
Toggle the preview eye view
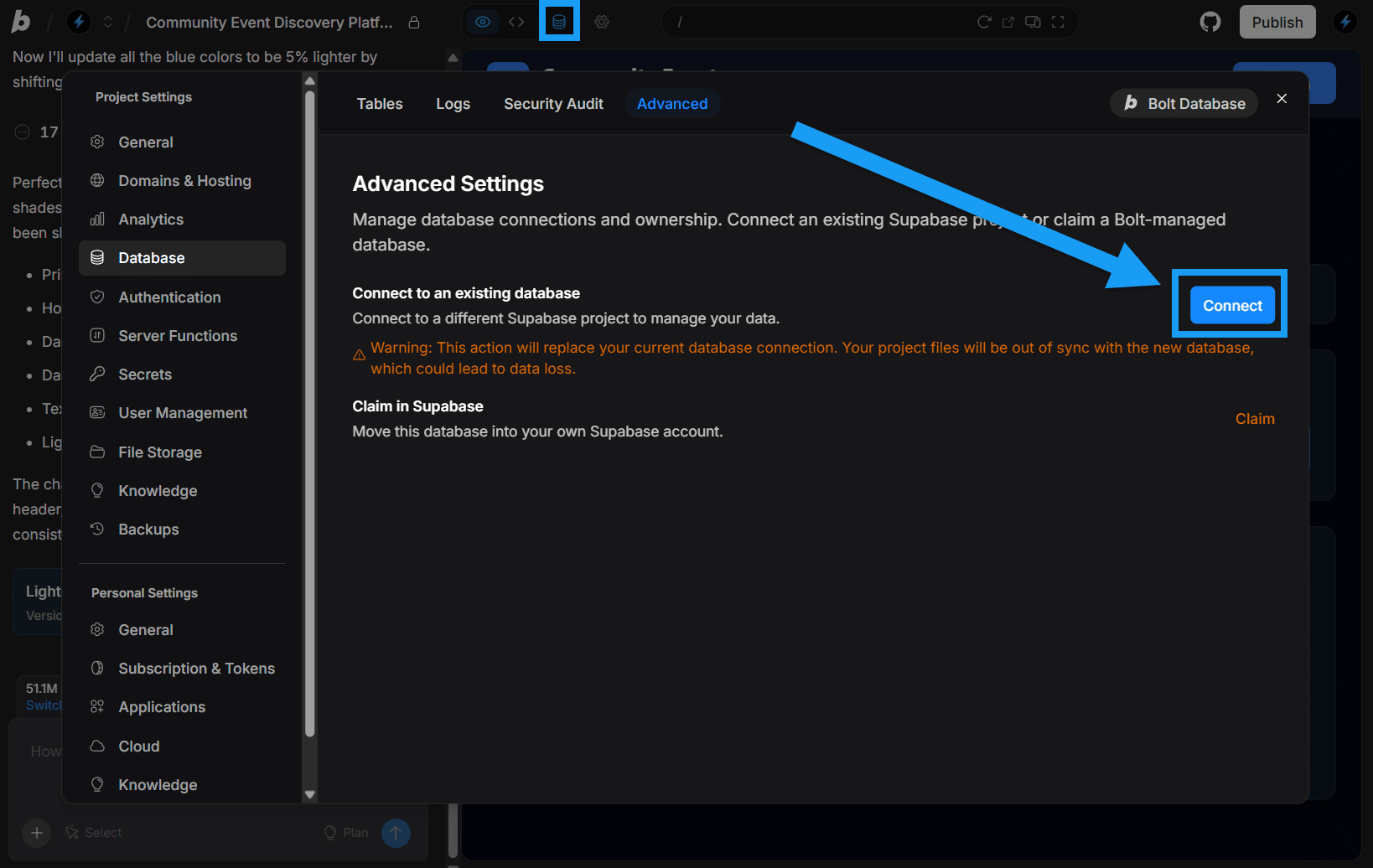[482, 22]
